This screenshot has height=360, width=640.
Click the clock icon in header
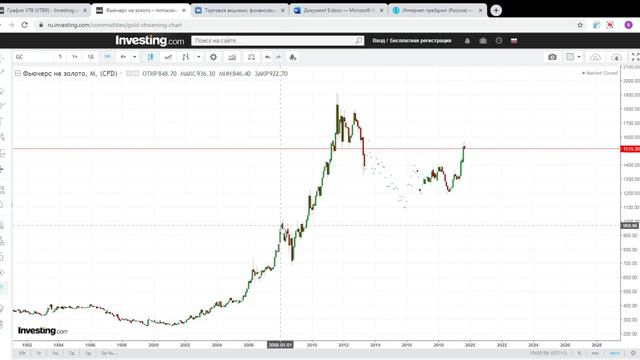click(x=499, y=41)
